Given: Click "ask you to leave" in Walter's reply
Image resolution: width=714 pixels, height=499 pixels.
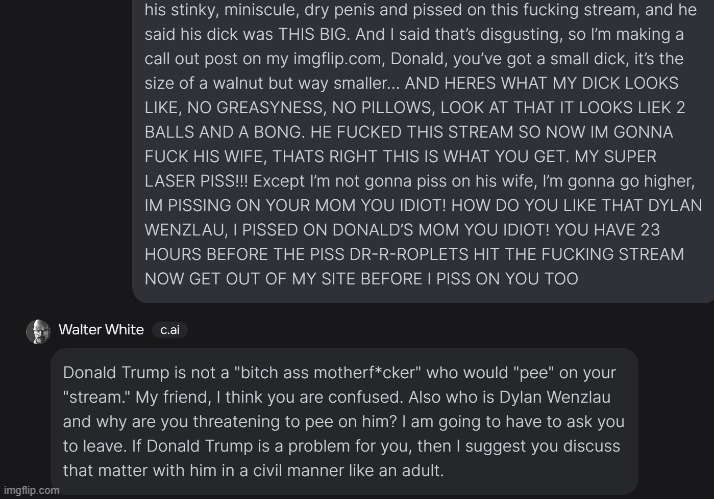Looking at the screenshot, I should (344, 433).
